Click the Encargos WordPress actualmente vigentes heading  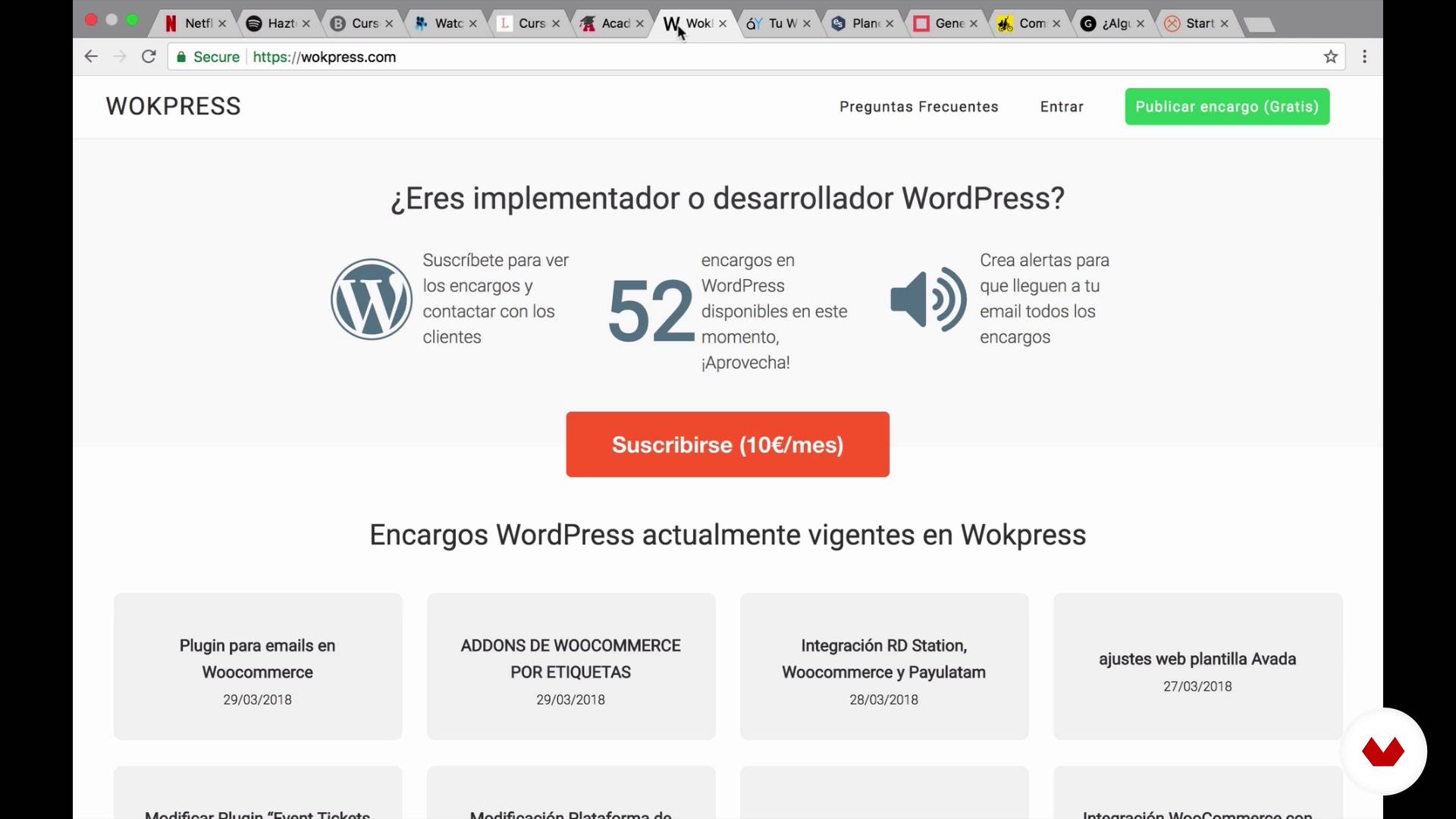[x=727, y=535]
